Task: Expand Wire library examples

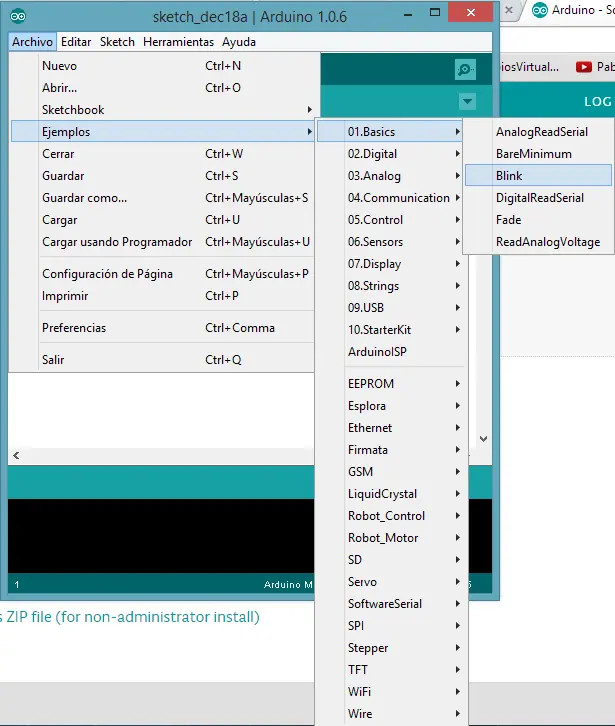Action: (x=390, y=713)
